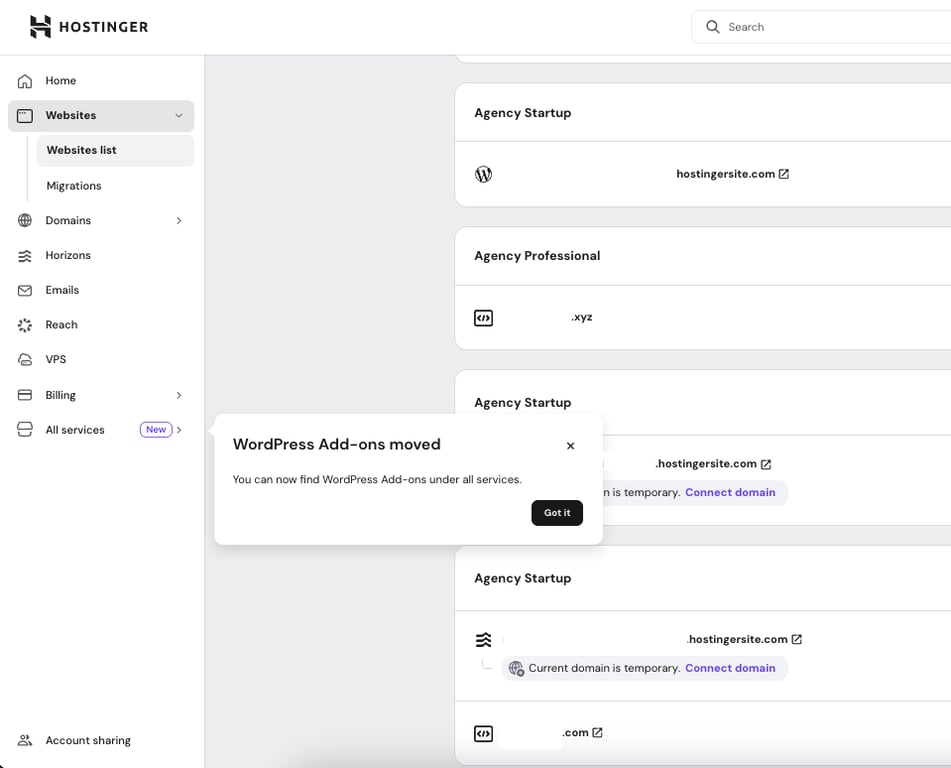
Task: Click the HOSTINGER wordmark text
Action: click(x=104, y=27)
